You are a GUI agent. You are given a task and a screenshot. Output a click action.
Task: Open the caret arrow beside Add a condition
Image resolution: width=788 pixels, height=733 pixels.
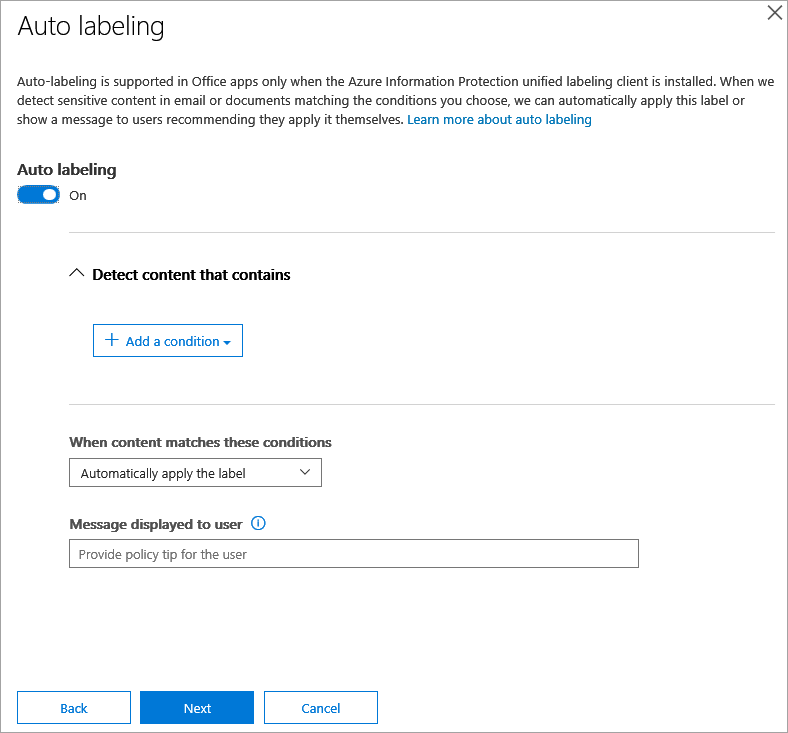coord(227,343)
